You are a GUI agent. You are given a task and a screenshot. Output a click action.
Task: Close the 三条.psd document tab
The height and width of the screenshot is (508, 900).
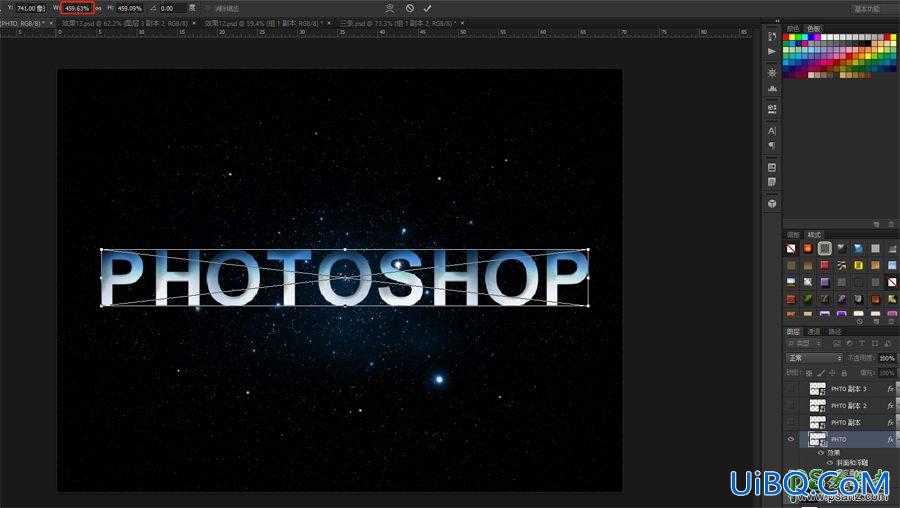462,23
